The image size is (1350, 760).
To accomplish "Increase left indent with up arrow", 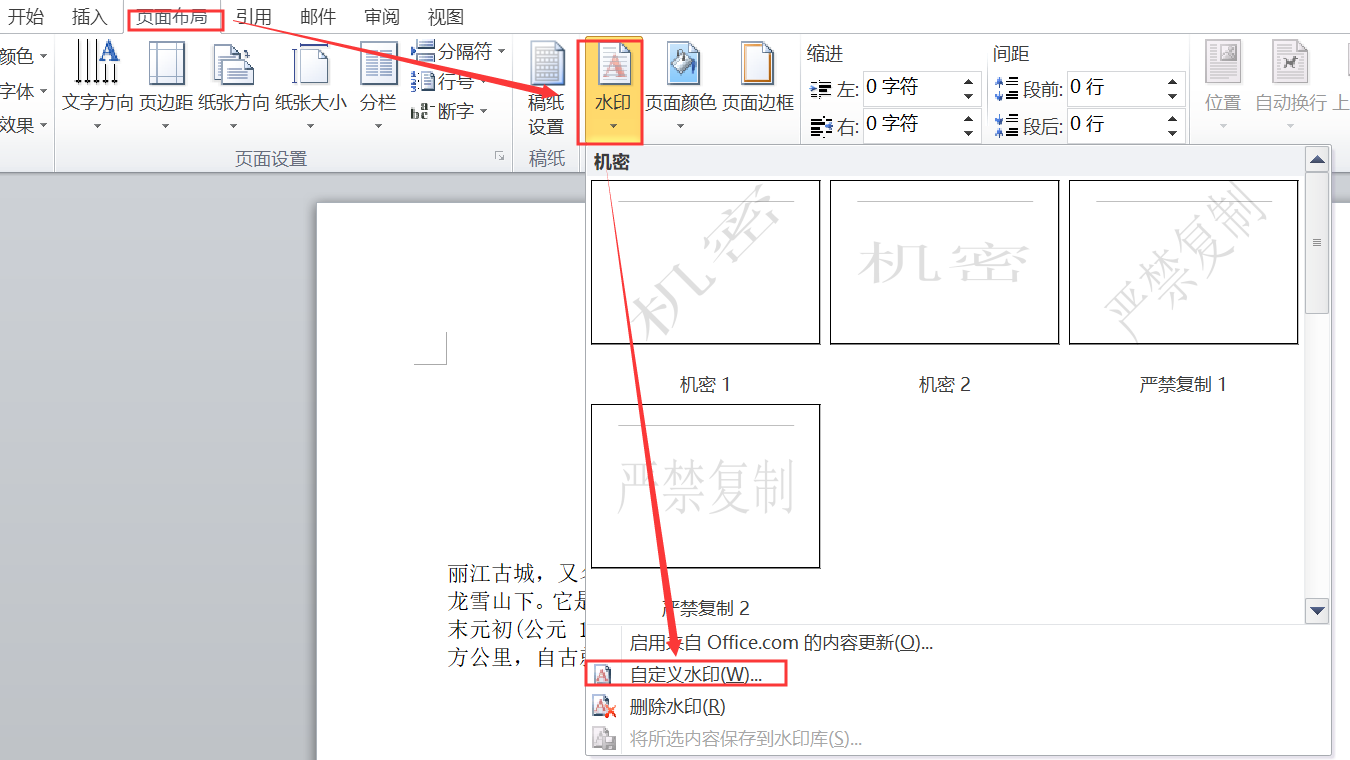I will 969,80.
